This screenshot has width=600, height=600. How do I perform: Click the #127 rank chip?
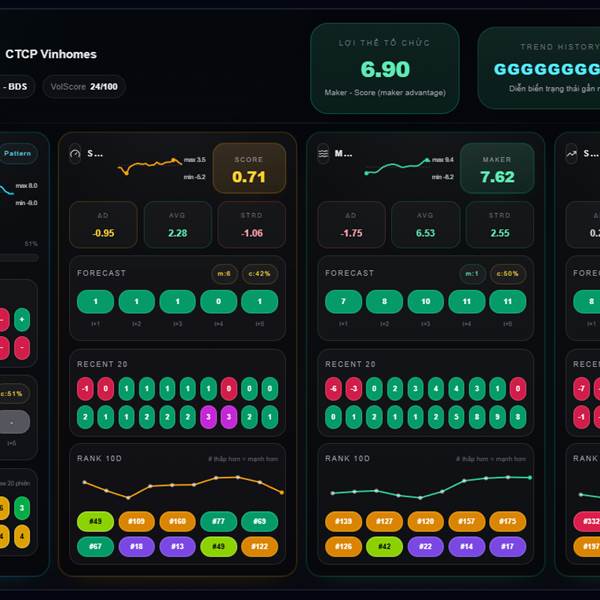click(385, 521)
